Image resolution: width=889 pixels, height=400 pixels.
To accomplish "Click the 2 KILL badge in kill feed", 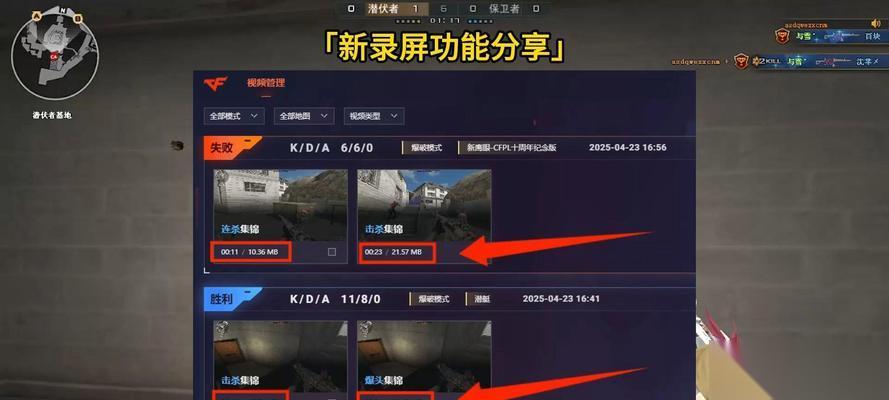I will (766, 61).
